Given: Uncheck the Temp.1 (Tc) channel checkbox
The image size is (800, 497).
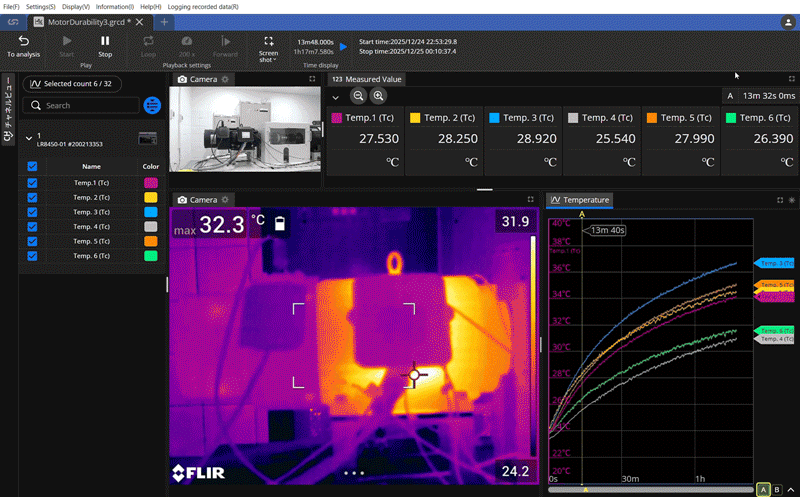Looking at the screenshot, I should point(32,183).
